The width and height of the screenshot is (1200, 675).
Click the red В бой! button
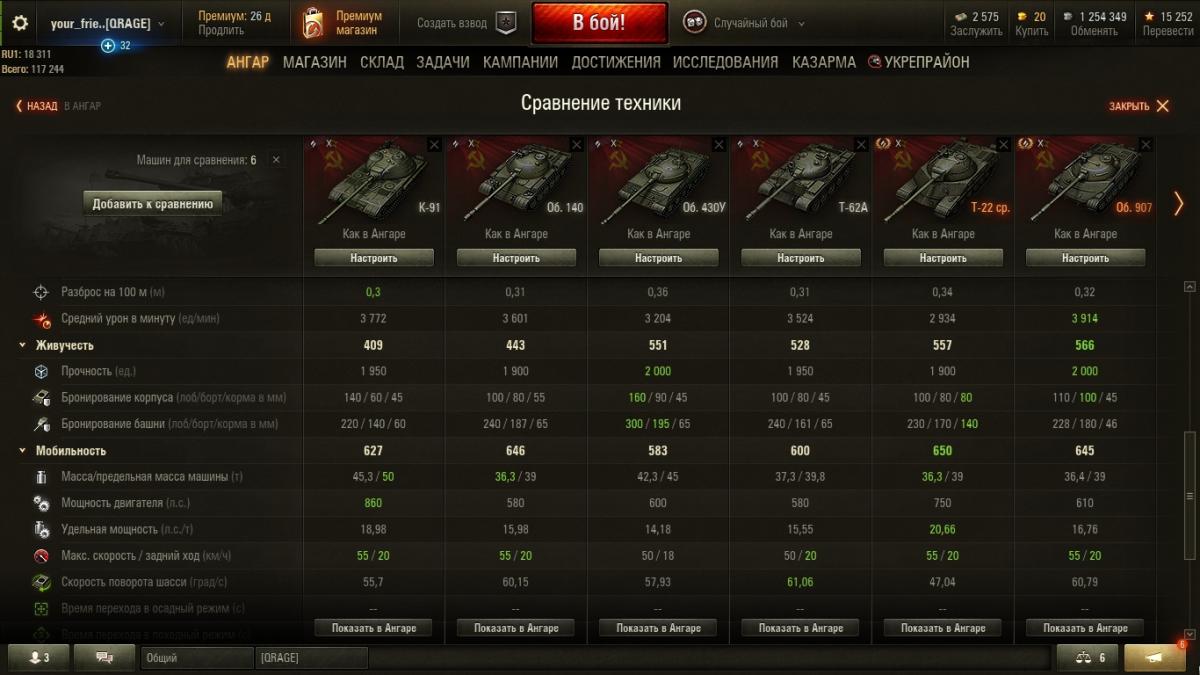point(600,23)
